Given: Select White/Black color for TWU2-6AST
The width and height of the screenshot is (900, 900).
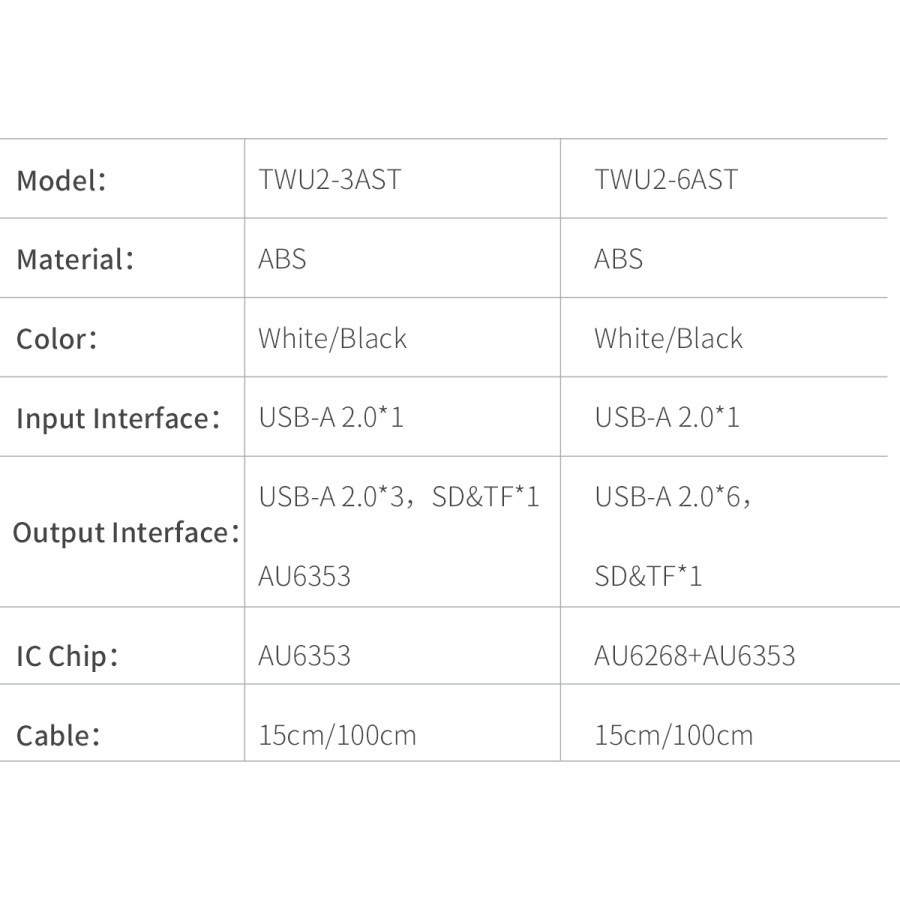Looking at the screenshot, I should 668,338.
